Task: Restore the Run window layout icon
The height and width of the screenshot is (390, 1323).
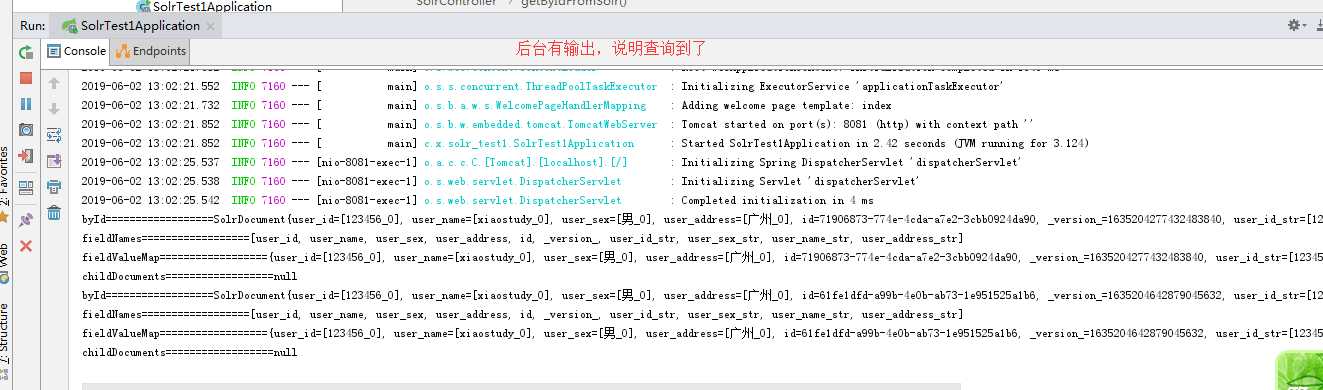Action: 26,187
